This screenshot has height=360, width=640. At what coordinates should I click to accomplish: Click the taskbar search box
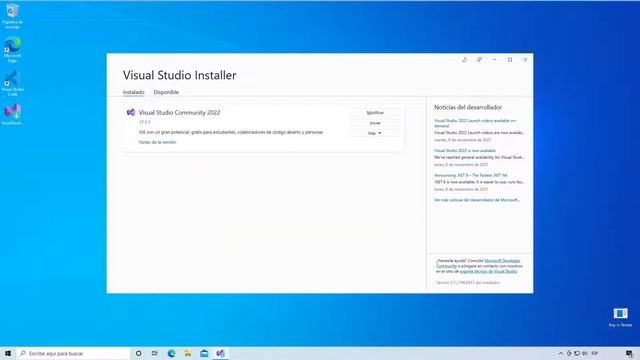[73, 353]
